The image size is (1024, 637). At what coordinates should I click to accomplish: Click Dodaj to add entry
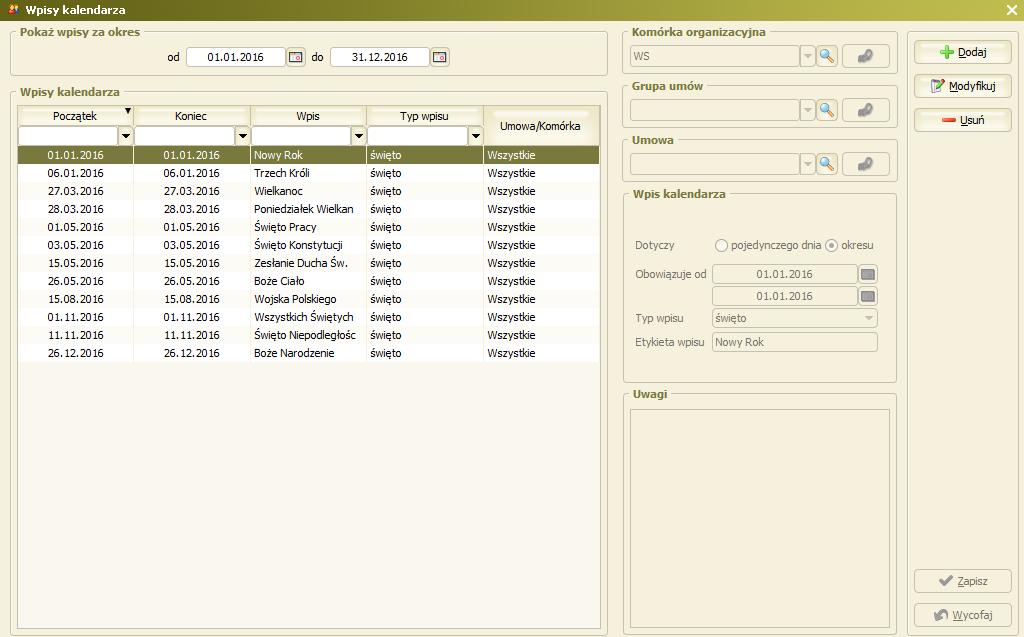963,52
